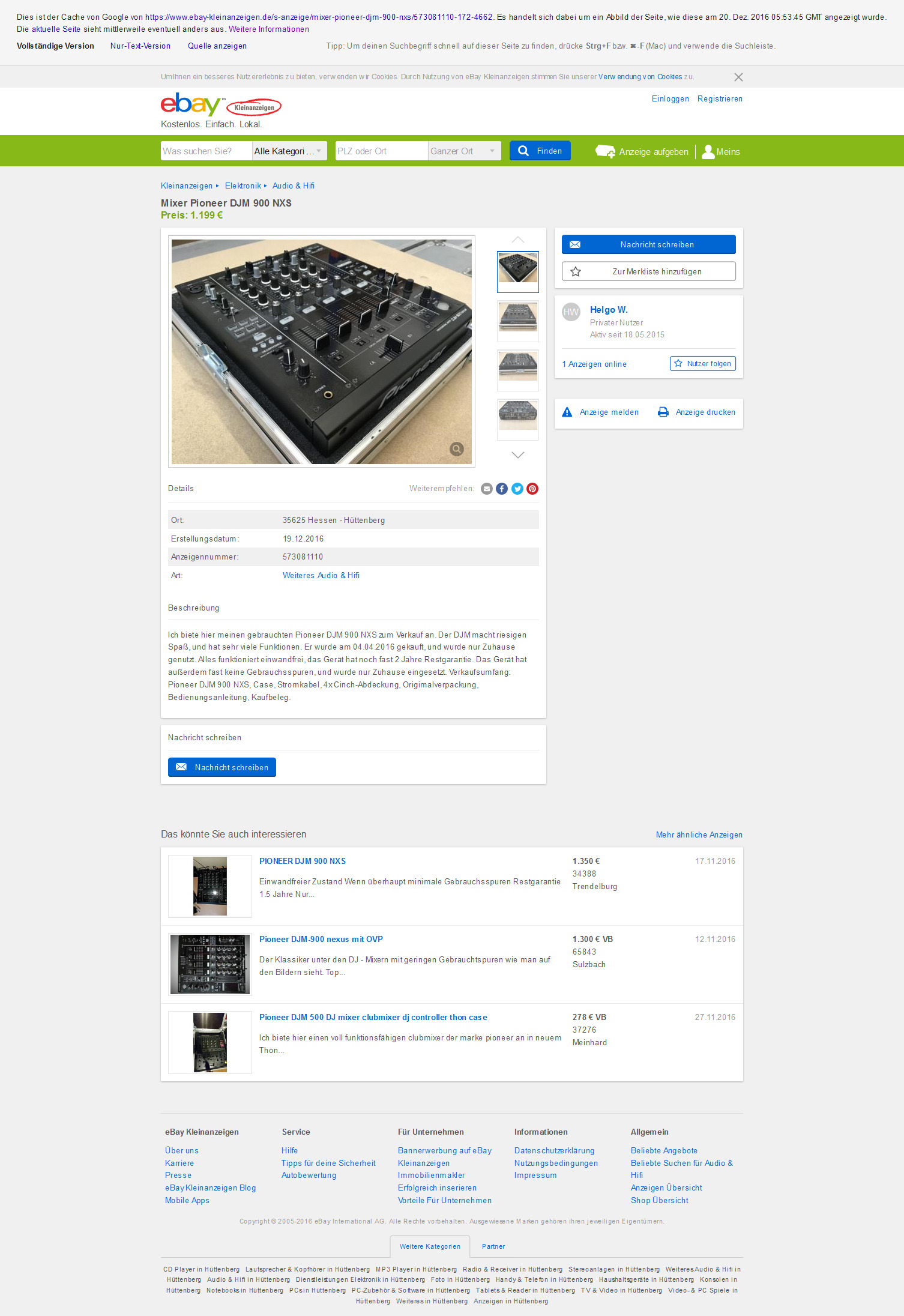Share the ad on Facebook
This screenshot has width=904, height=1316.
click(x=502, y=489)
